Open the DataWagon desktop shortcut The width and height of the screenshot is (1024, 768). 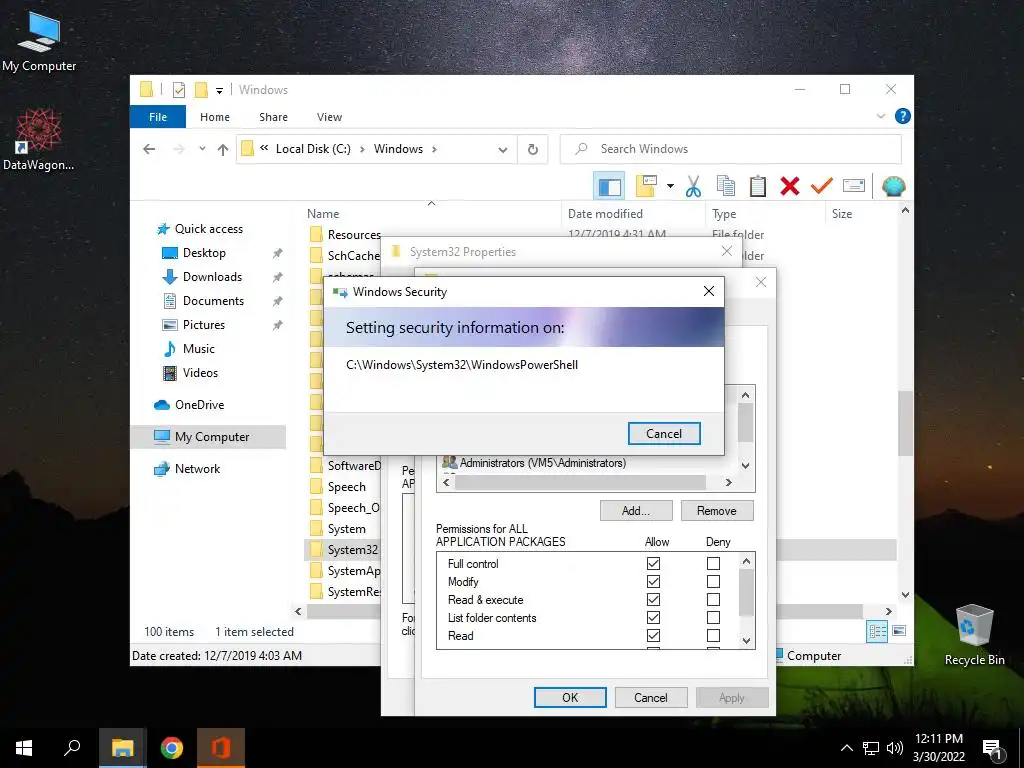39,140
